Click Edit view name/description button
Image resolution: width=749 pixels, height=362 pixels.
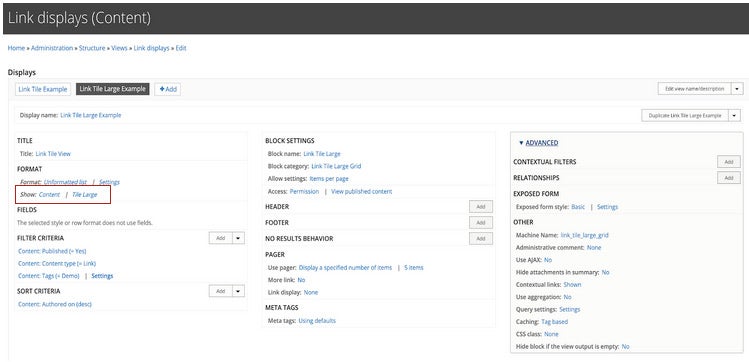point(695,89)
